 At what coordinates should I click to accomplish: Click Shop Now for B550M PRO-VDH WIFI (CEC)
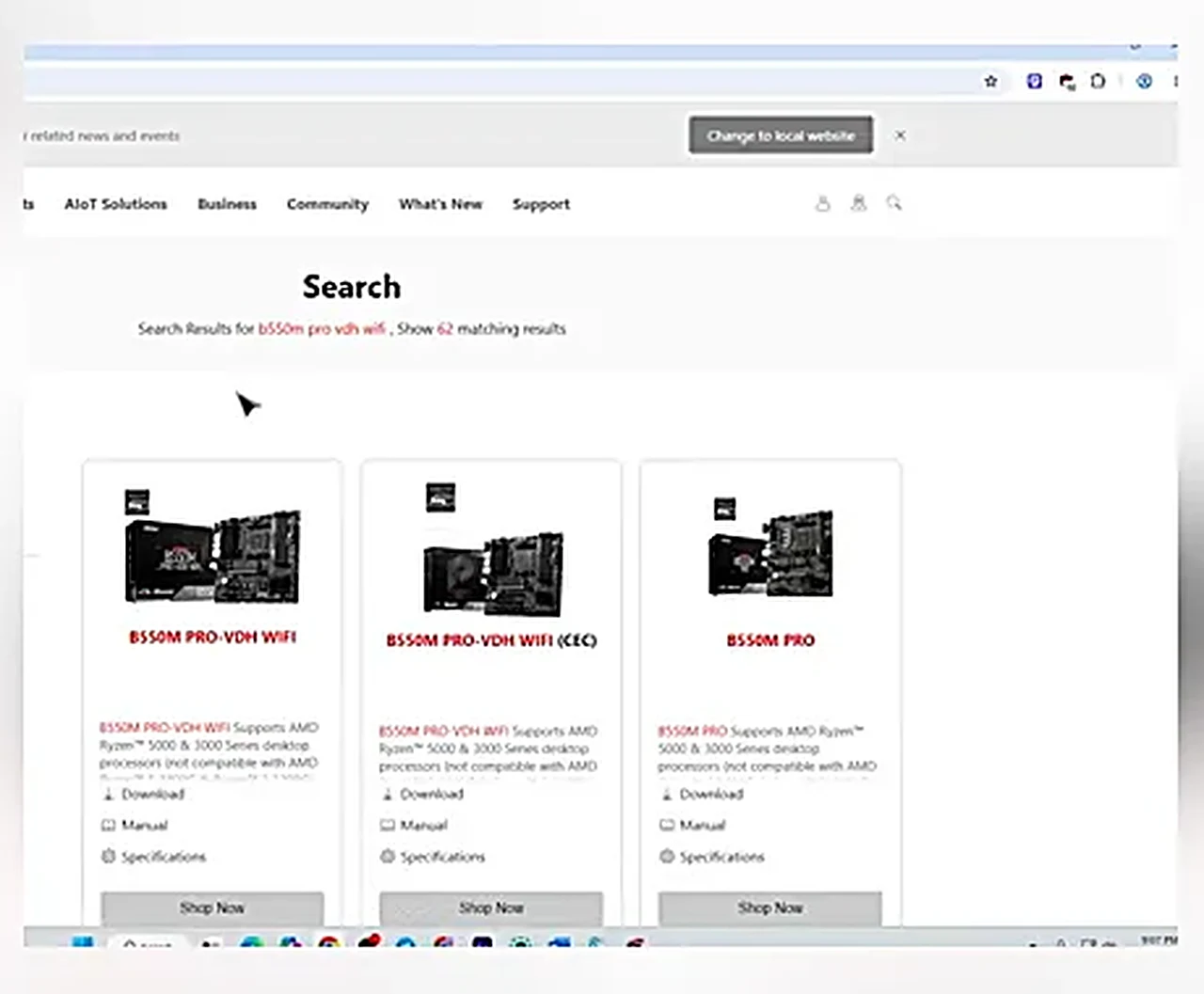491,908
